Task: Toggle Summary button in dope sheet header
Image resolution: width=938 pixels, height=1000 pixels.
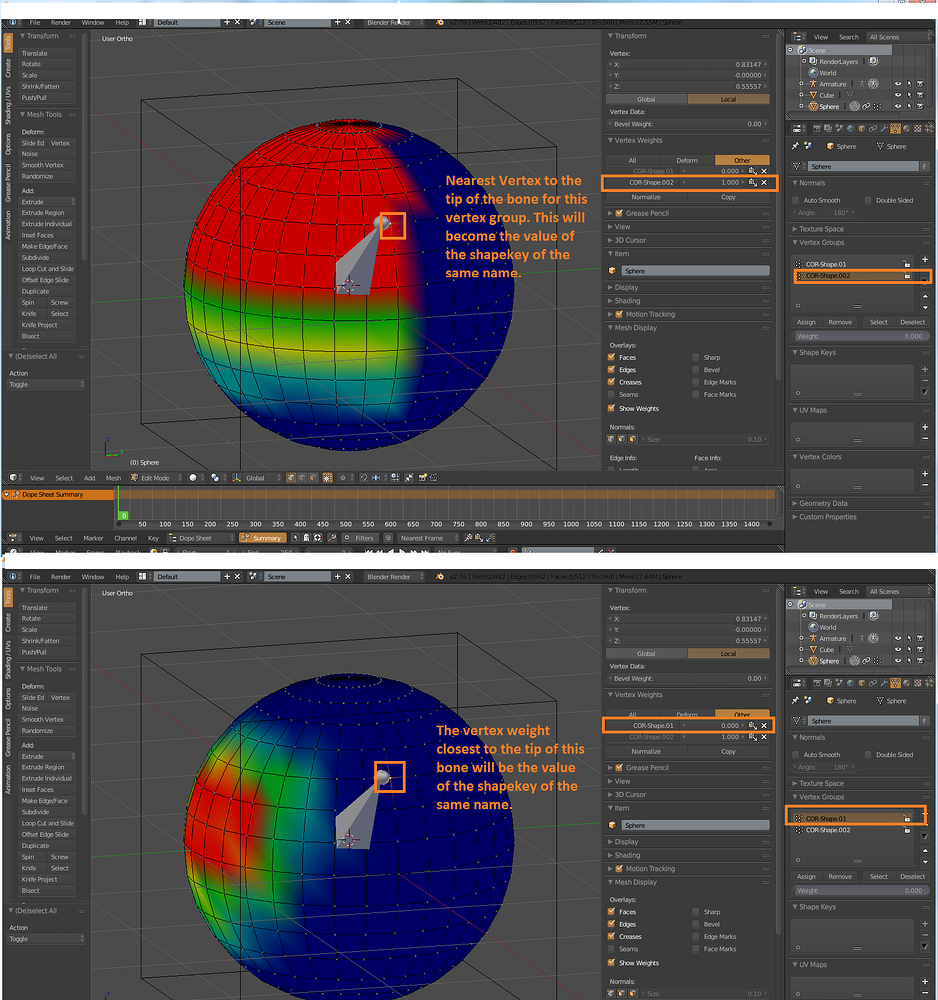Action: tap(262, 538)
